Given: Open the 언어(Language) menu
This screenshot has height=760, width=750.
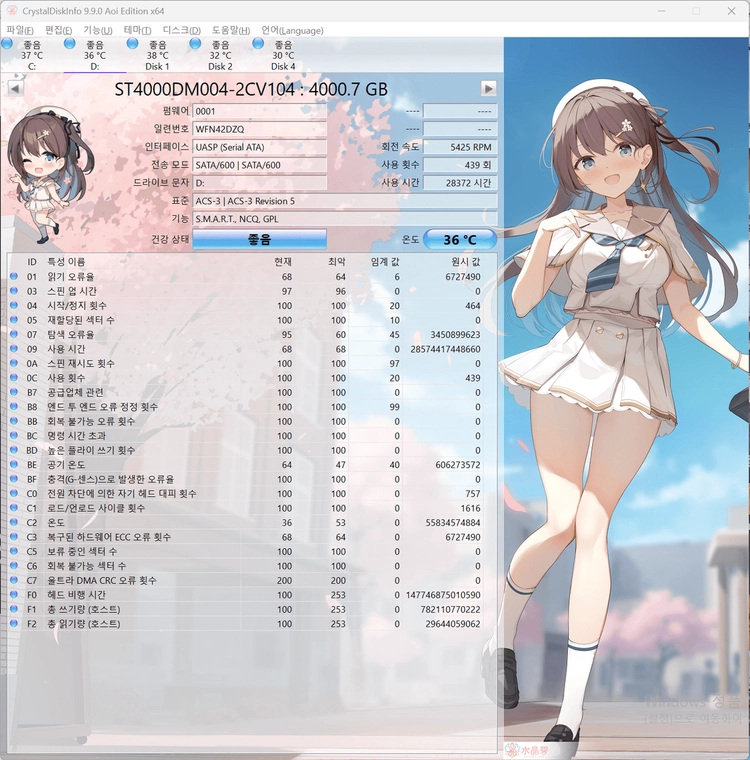Looking at the screenshot, I should [292, 30].
